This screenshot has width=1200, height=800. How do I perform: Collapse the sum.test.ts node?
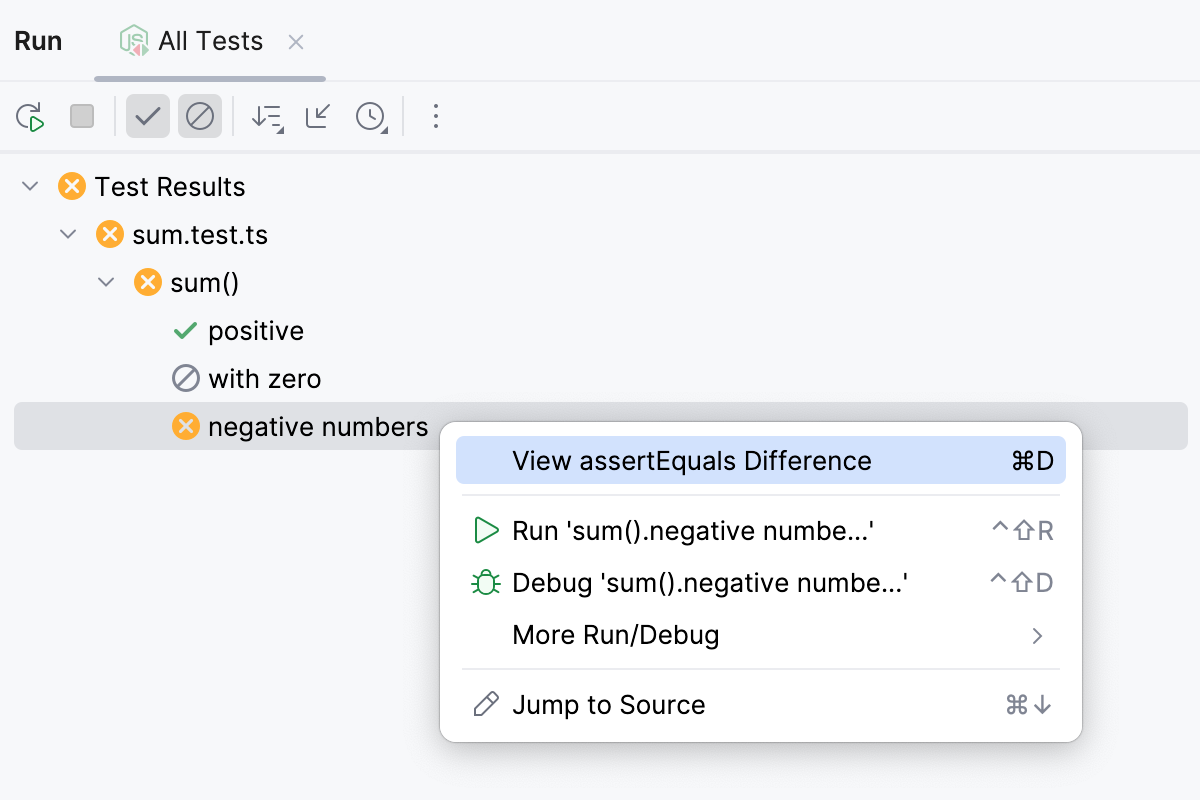tap(68, 235)
